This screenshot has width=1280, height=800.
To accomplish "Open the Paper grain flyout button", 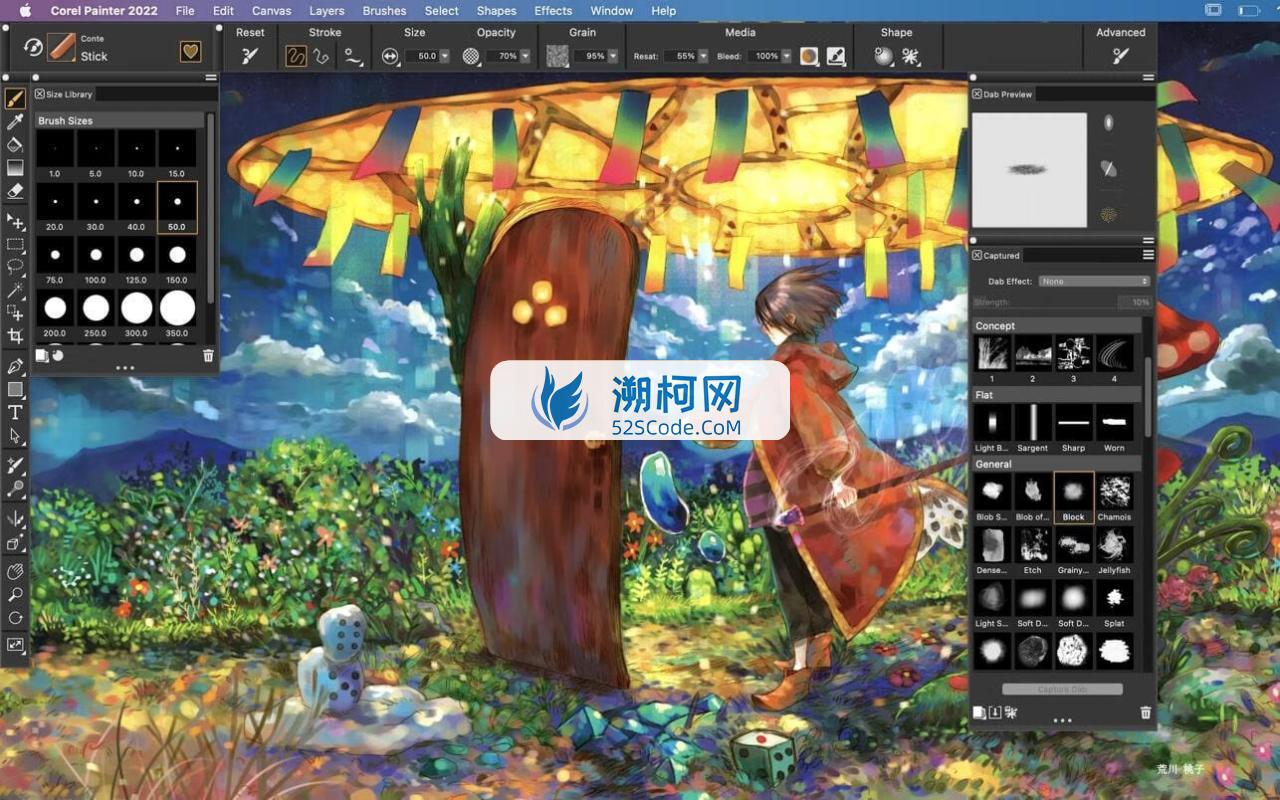I will click(x=558, y=56).
